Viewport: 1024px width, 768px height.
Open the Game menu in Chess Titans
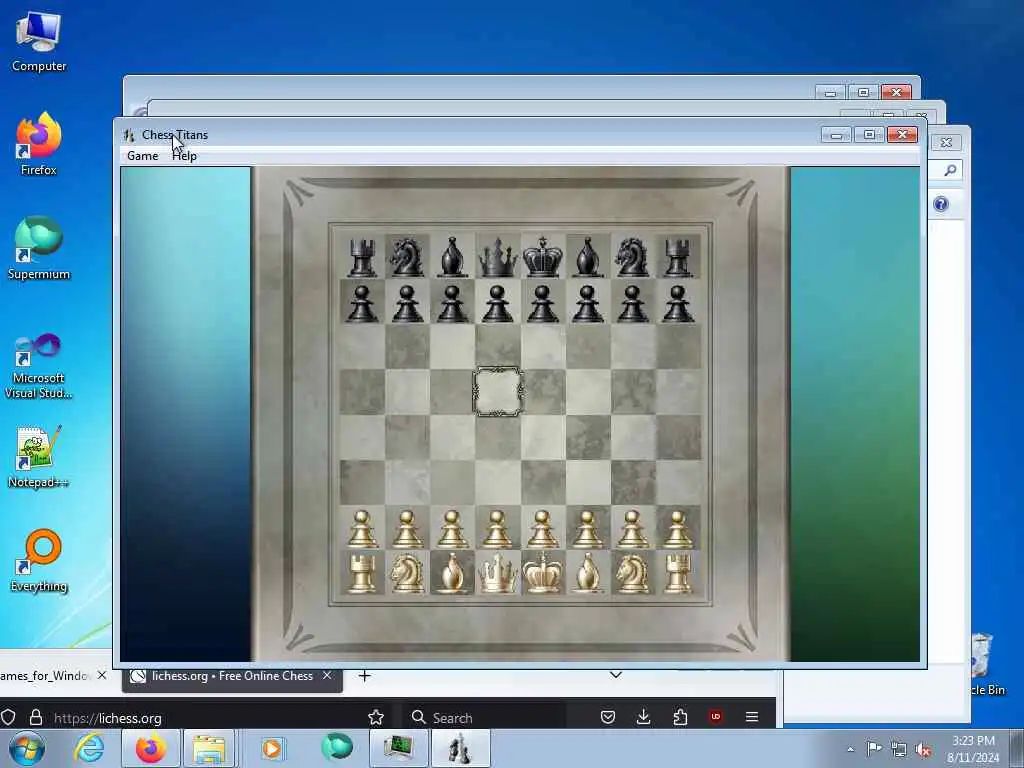142,156
